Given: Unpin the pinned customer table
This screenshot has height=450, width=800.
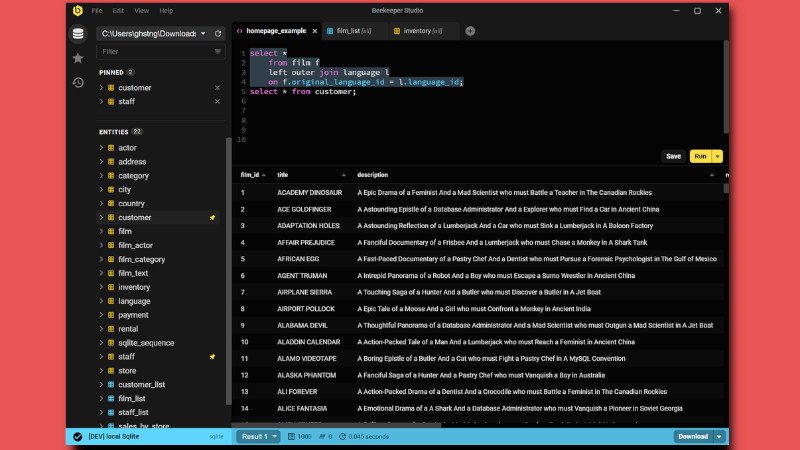Looking at the screenshot, I should 217,88.
